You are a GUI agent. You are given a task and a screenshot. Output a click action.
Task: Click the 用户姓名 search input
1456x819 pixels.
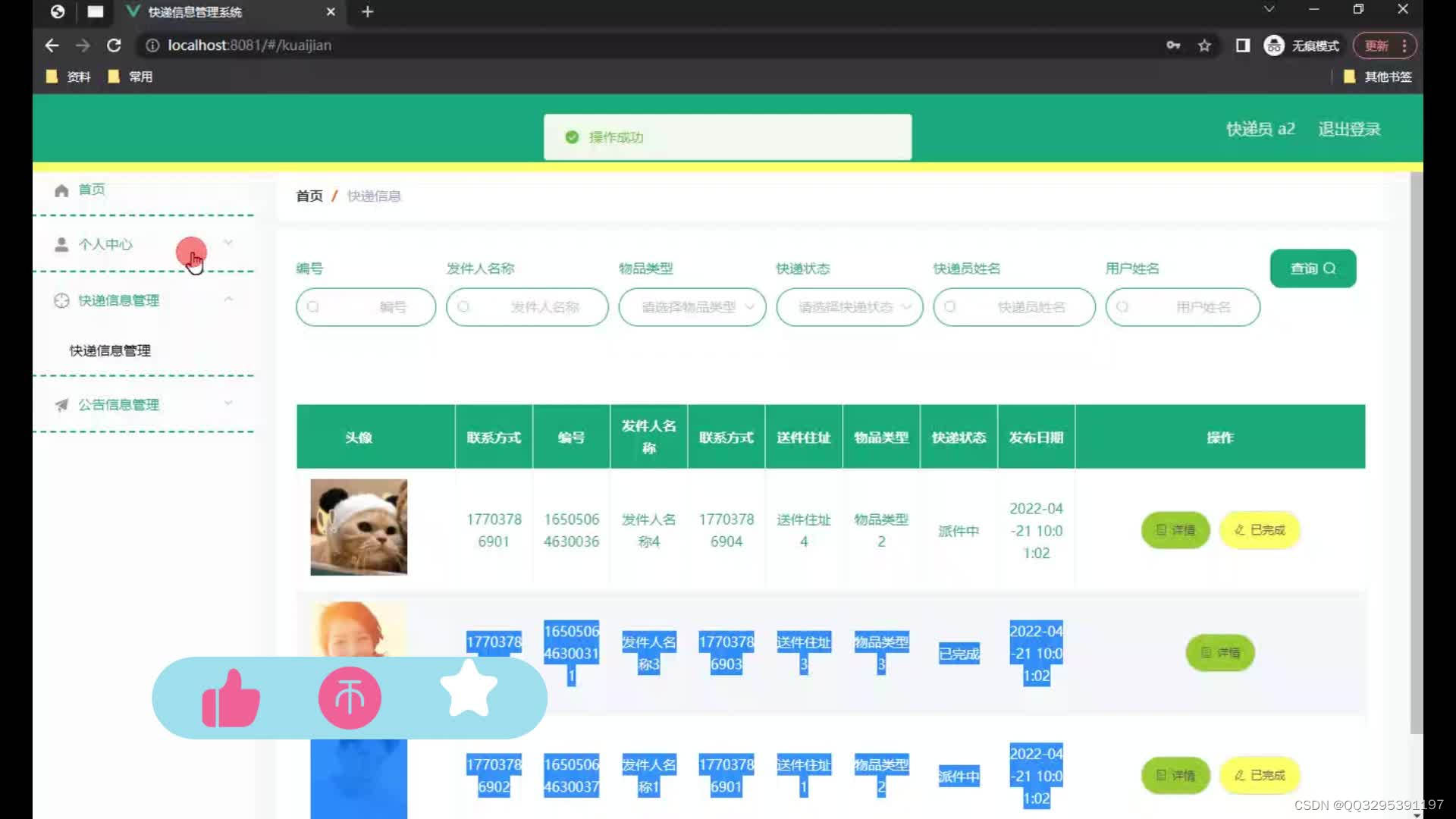click(1182, 307)
